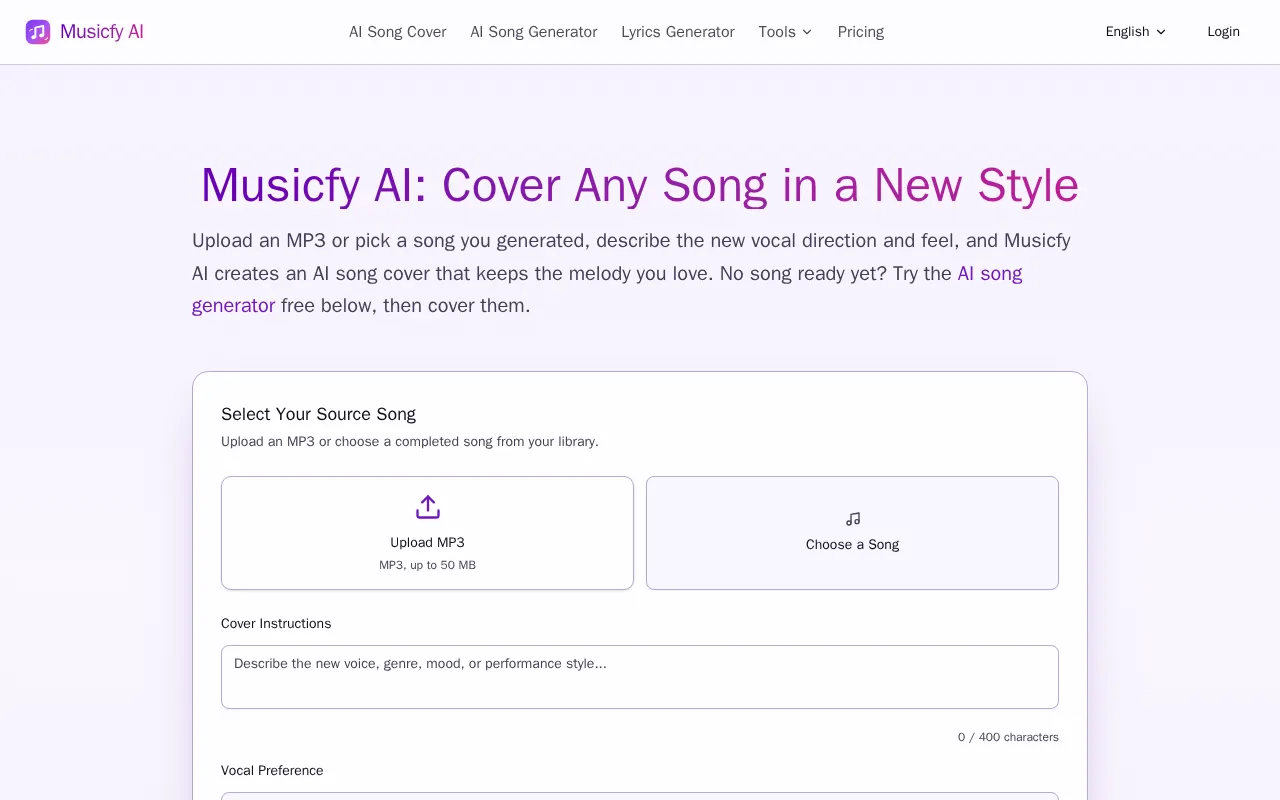Follow the AI song generator inline link
This screenshot has height=800, width=1280.
click(607, 289)
